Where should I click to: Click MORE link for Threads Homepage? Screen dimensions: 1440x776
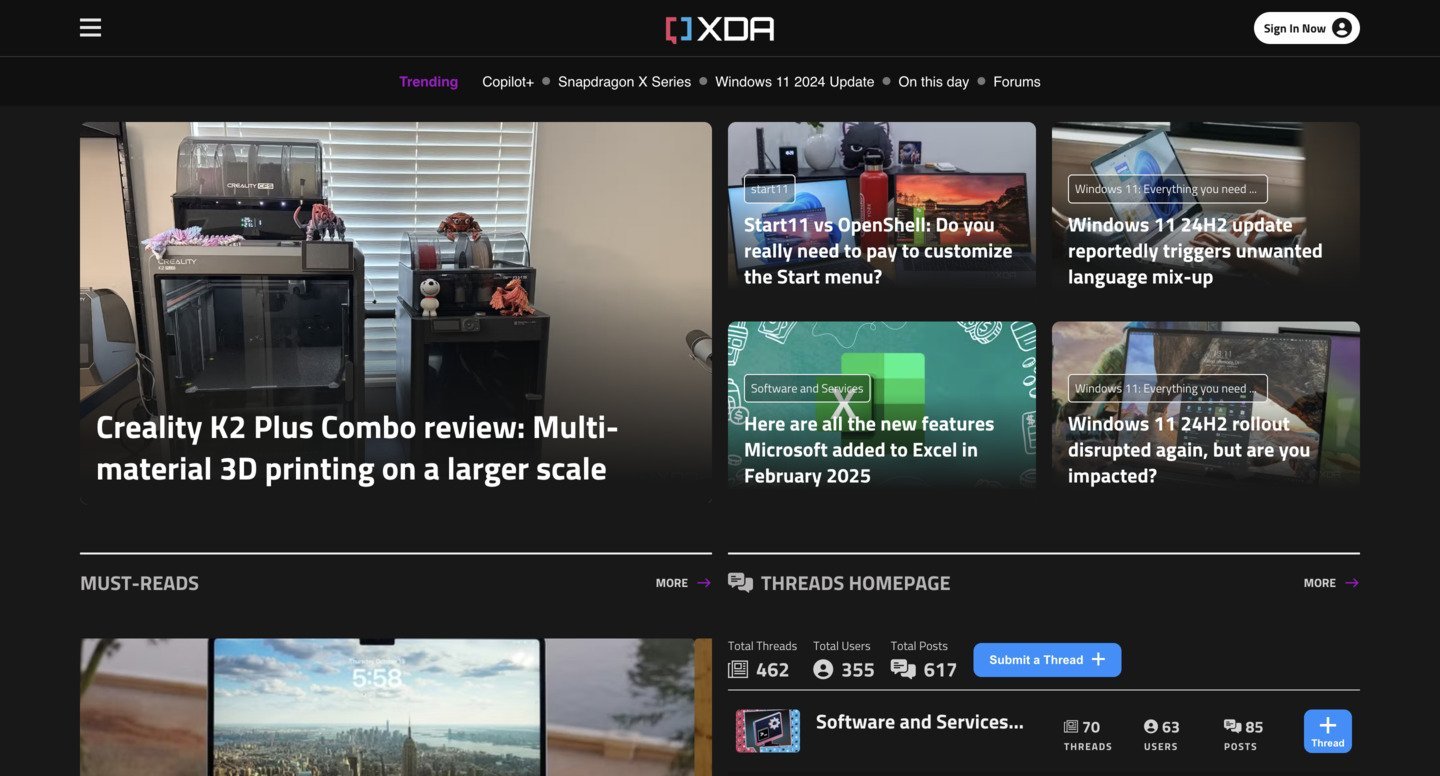tap(1331, 583)
